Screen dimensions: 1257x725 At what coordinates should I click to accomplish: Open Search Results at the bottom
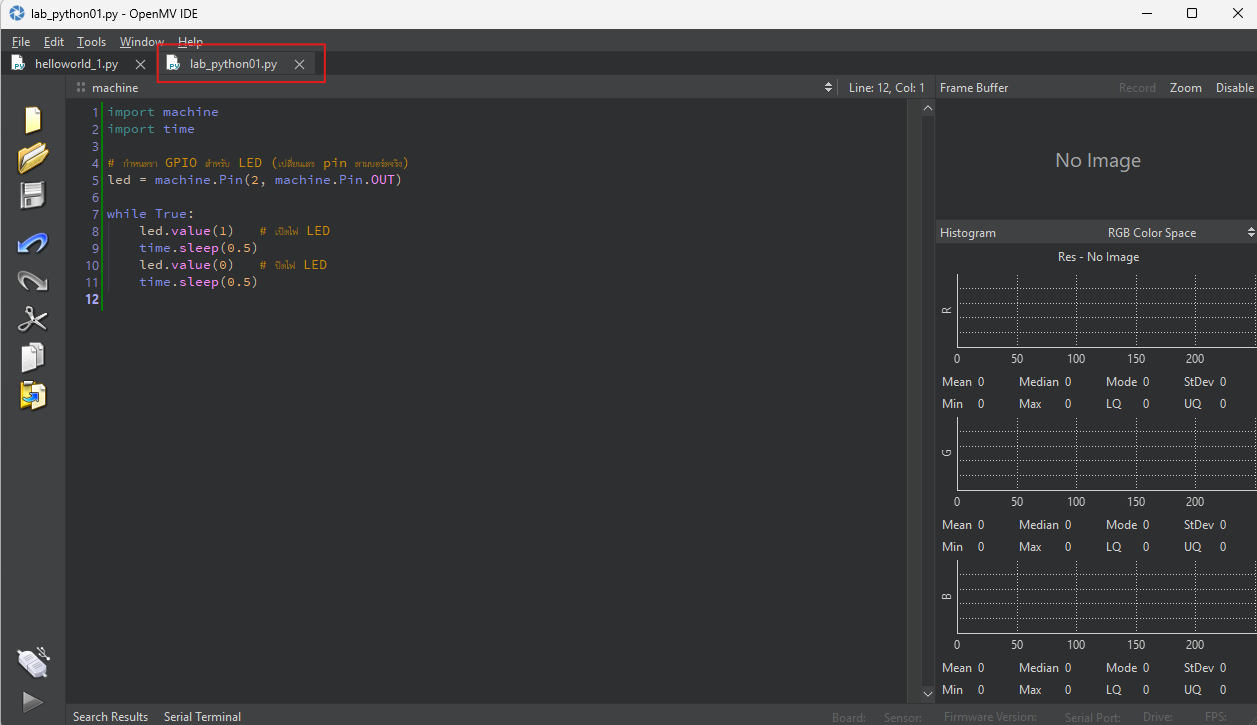tap(110, 716)
